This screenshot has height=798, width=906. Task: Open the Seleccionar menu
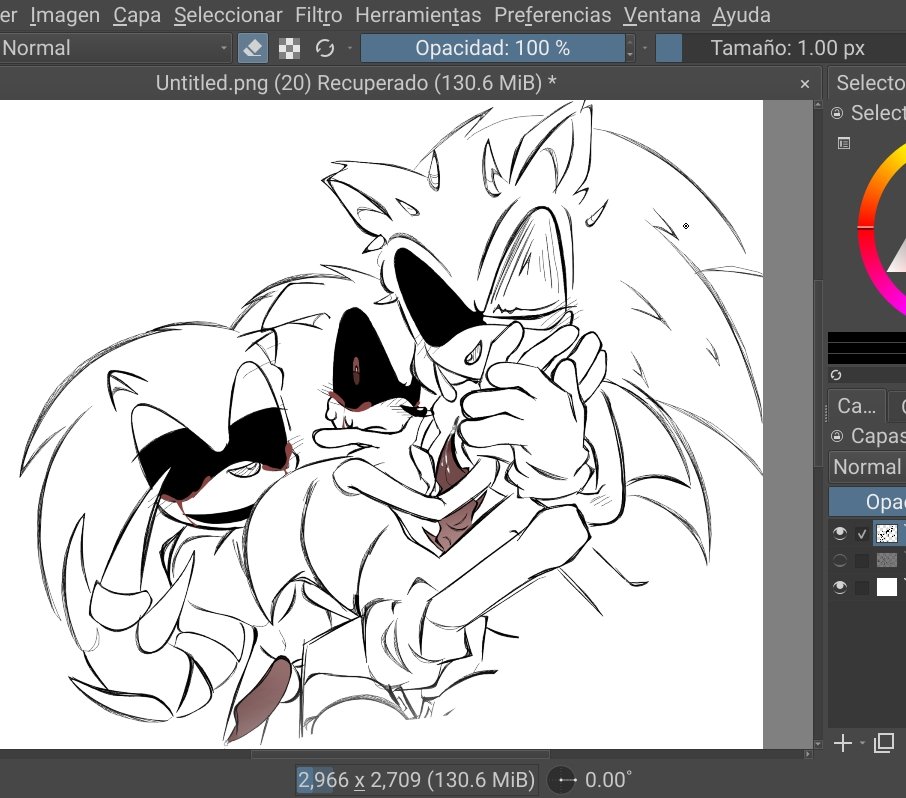pyautogui.click(x=228, y=15)
